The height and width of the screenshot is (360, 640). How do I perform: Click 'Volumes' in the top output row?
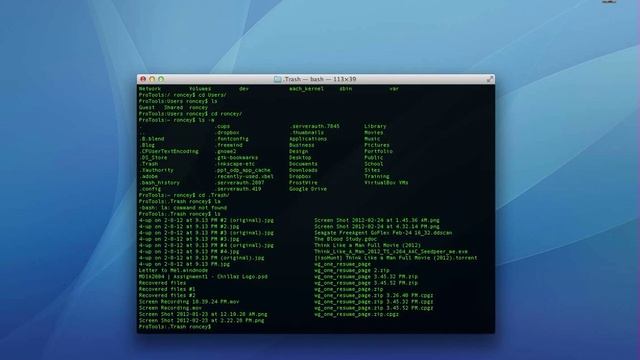tap(200, 89)
